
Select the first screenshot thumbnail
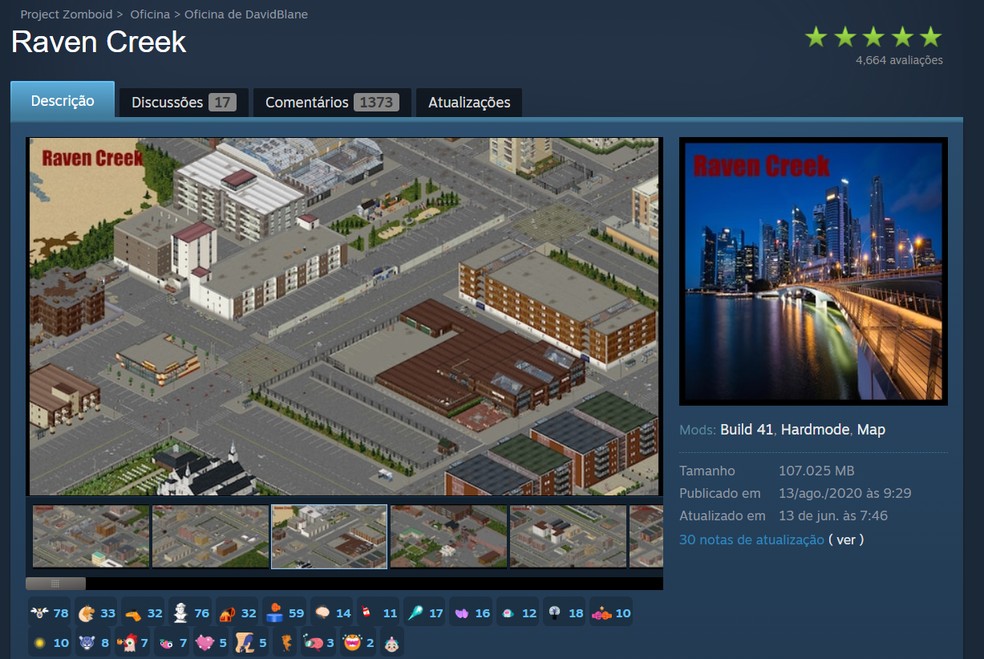[91, 537]
